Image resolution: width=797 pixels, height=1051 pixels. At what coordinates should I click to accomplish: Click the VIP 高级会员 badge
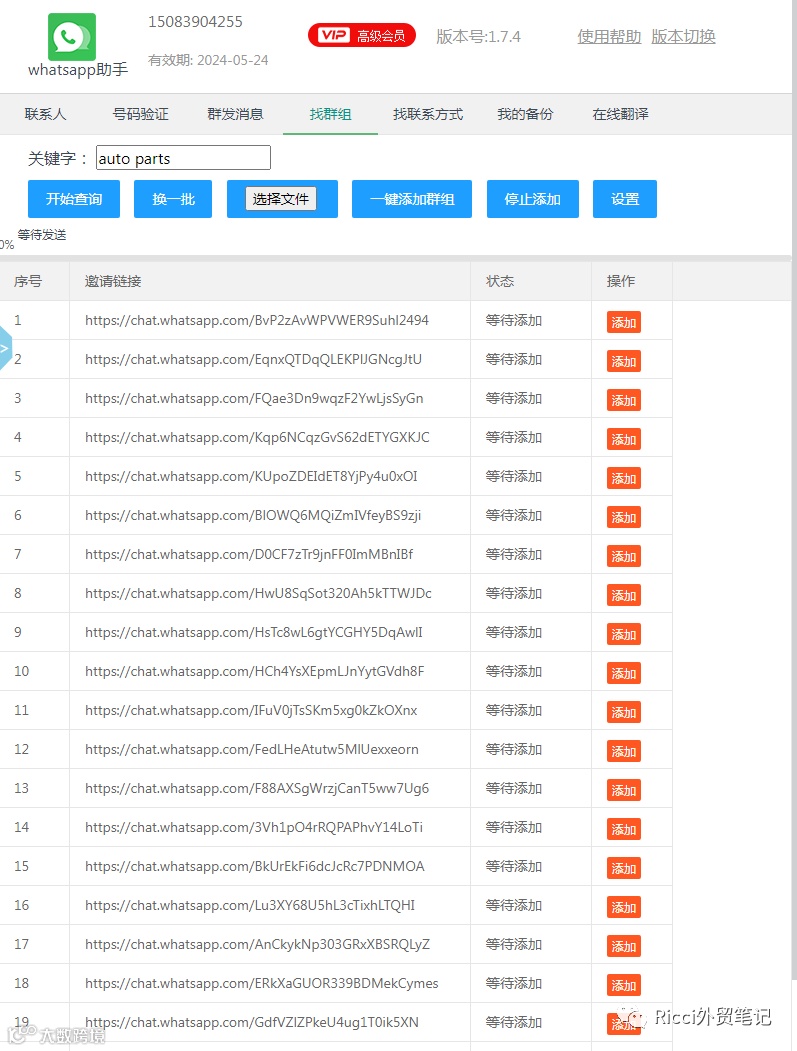tap(362, 36)
